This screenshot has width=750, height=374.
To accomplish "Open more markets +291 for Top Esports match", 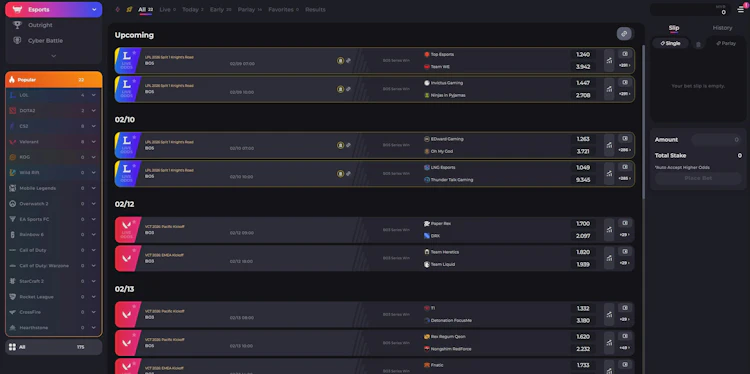I will (x=625, y=66).
